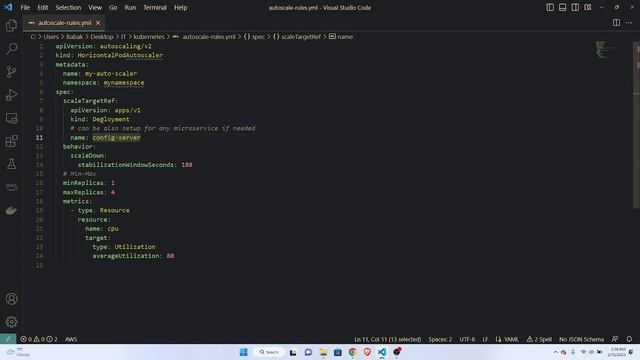Open the Customize Layout button
This screenshot has height=360, width=640.
pyautogui.click(x=588, y=7)
